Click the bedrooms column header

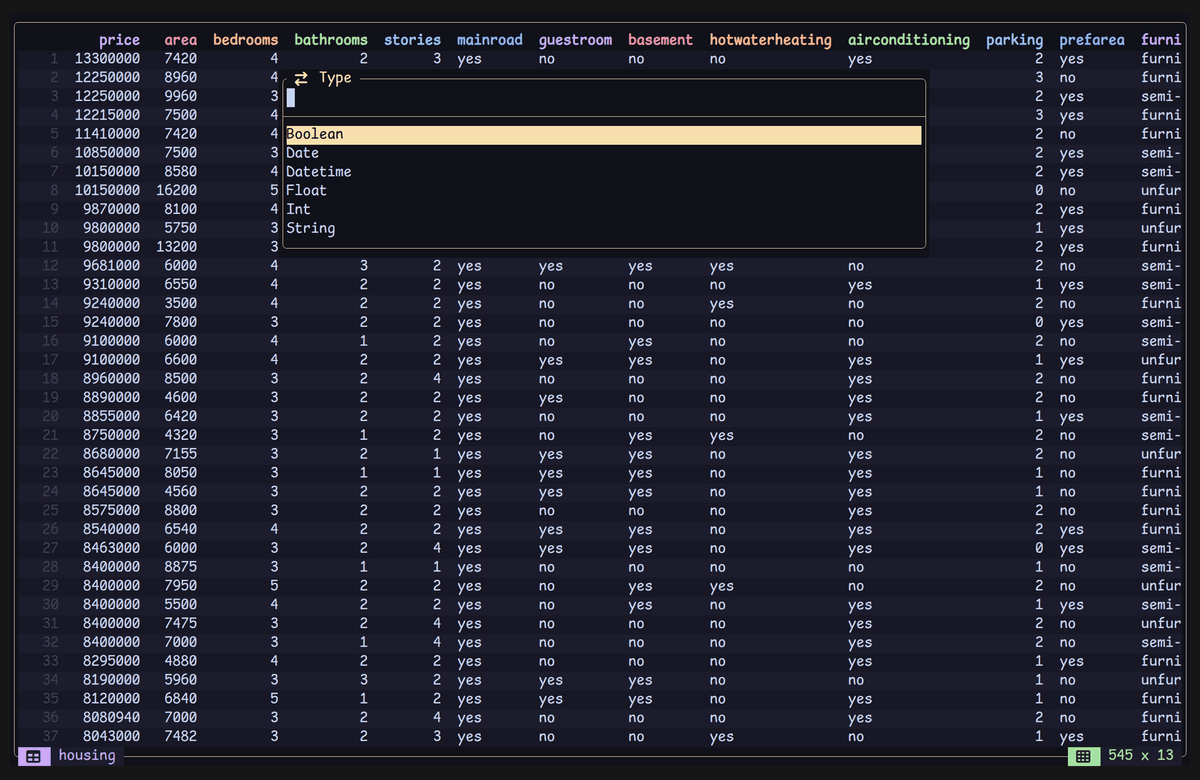(246, 40)
